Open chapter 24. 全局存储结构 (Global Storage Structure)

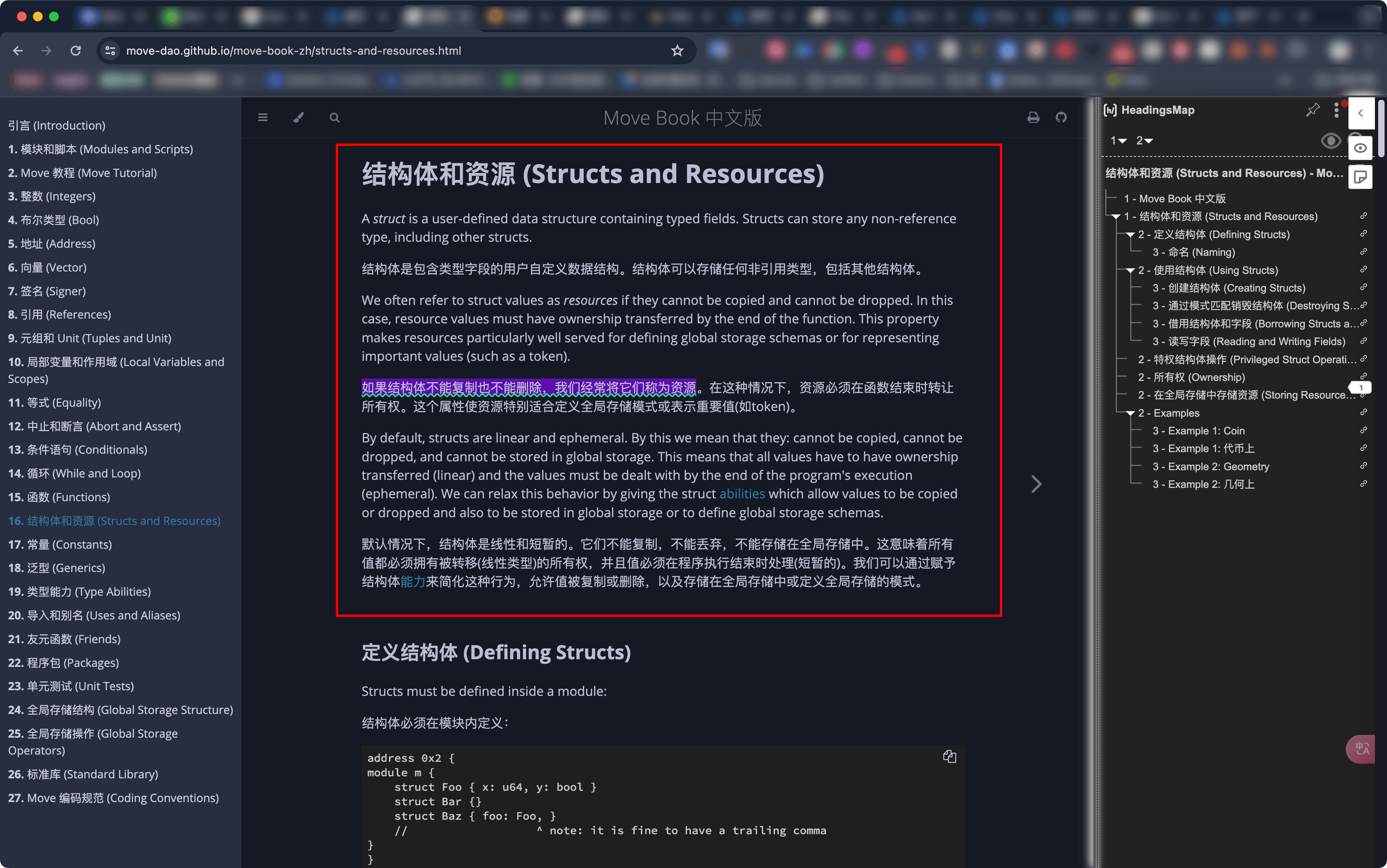coord(121,710)
